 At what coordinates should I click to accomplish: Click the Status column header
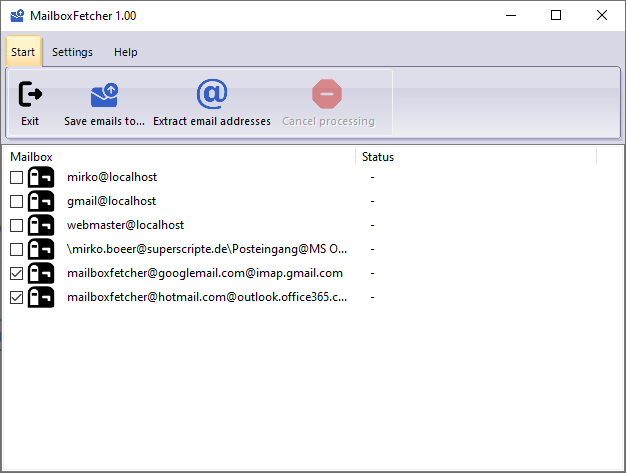475,157
